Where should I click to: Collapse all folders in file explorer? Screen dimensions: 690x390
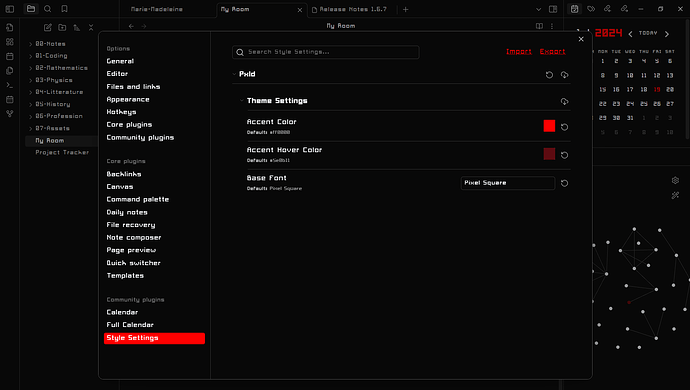click(91, 27)
